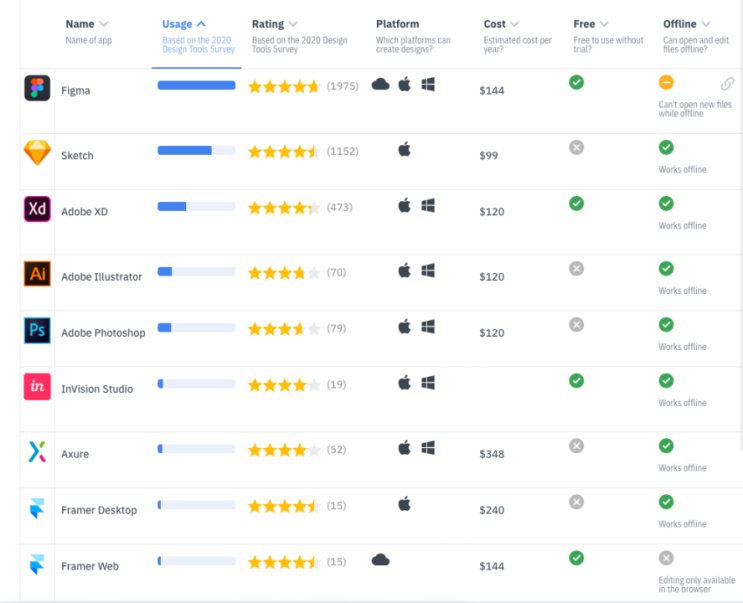Click the Adobe XD usage bar
This screenshot has height=603, width=743.
coord(196,207)
